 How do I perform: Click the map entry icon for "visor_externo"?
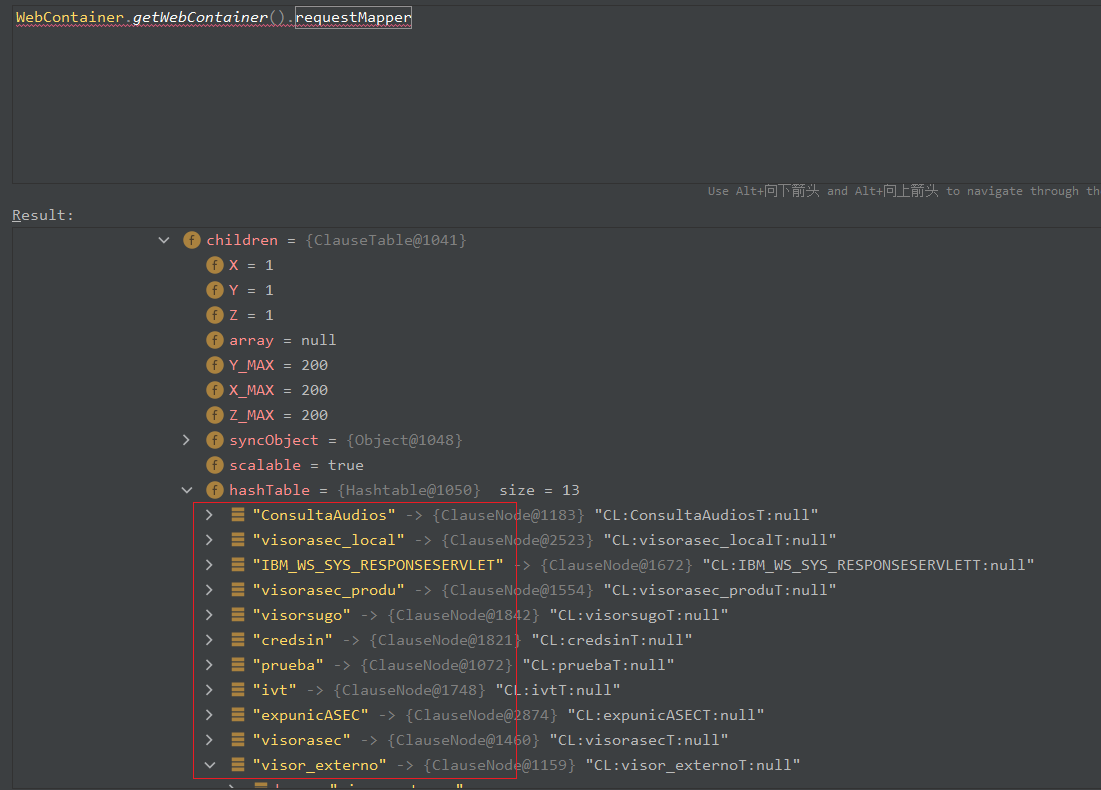tap(238, 765)
